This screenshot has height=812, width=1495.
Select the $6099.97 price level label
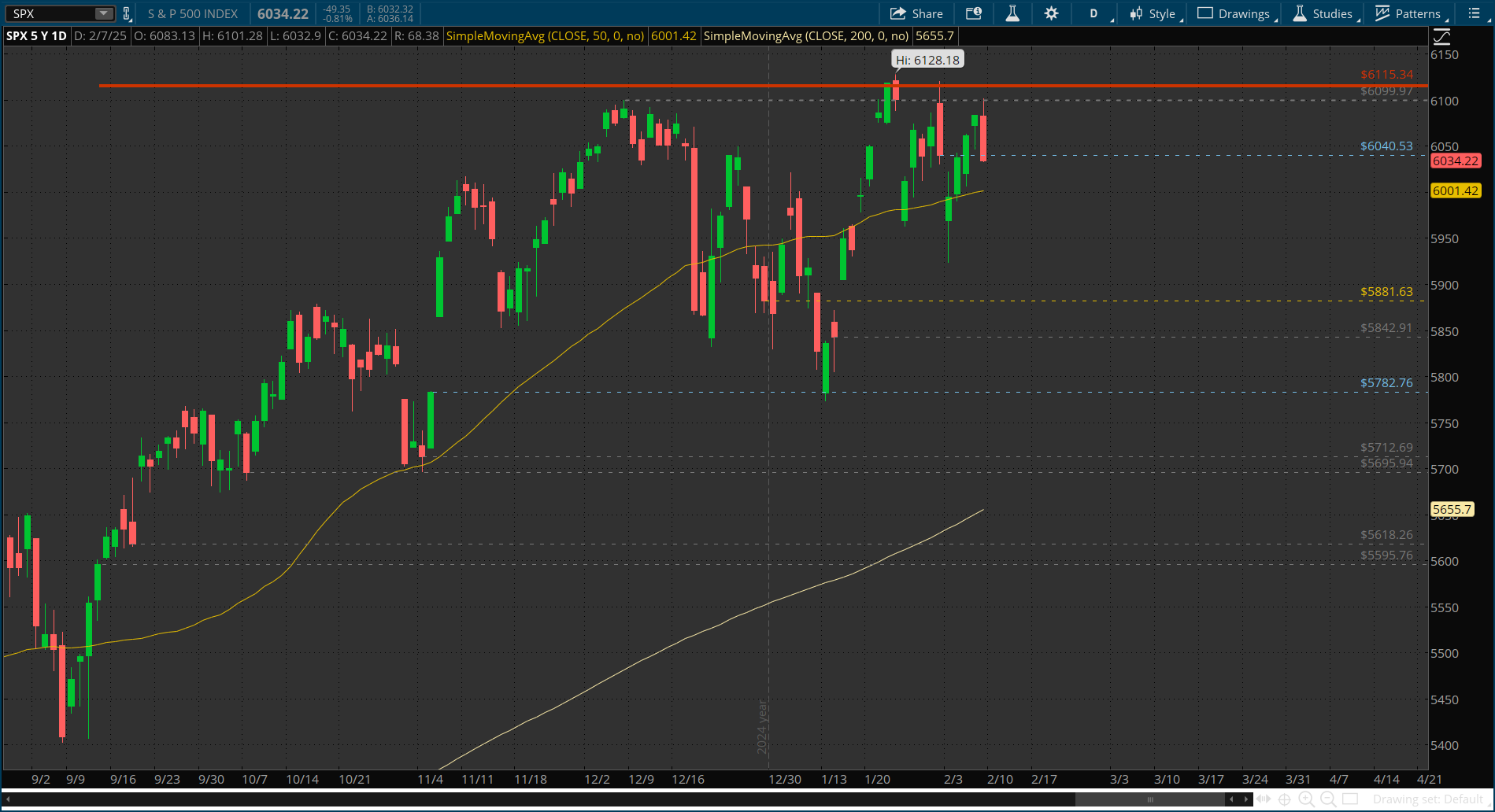point(1386,91)
